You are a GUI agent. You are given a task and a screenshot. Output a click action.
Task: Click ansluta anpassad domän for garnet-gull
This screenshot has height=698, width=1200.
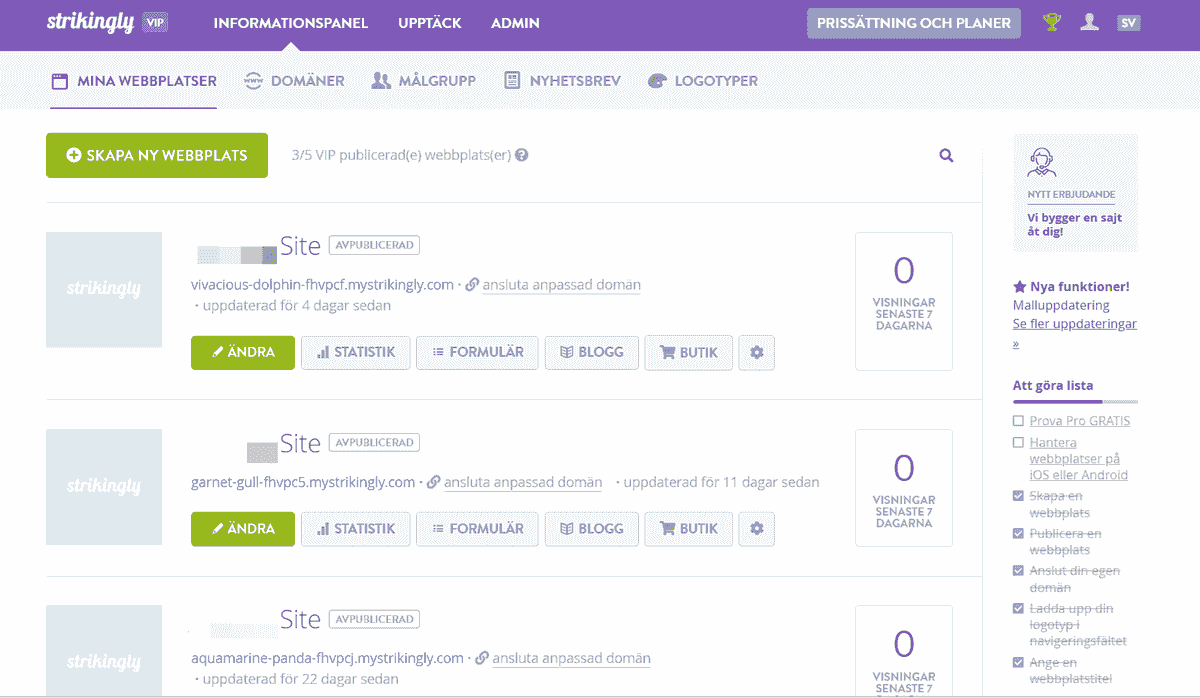(523, 482)
